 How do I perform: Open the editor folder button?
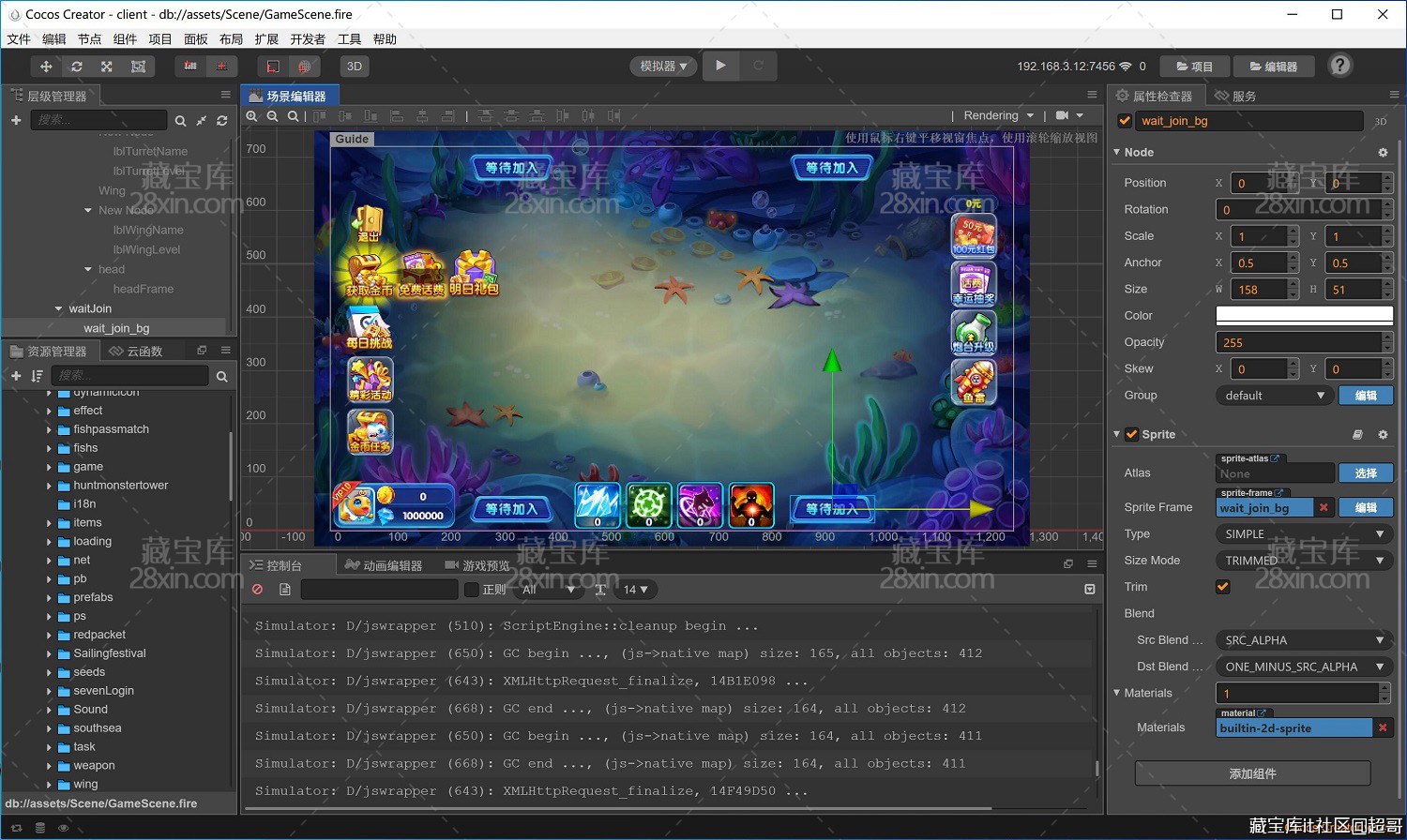point(1274,67)
